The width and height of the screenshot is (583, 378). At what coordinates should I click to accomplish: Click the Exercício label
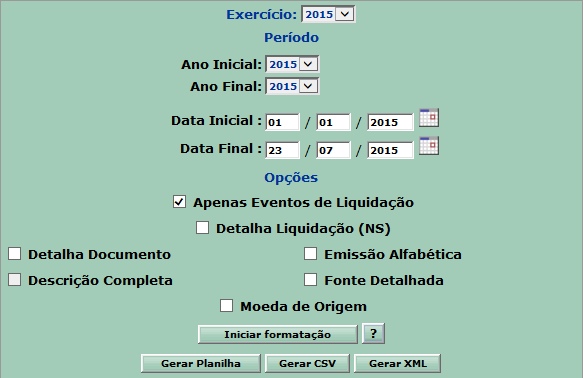point(262,14)
